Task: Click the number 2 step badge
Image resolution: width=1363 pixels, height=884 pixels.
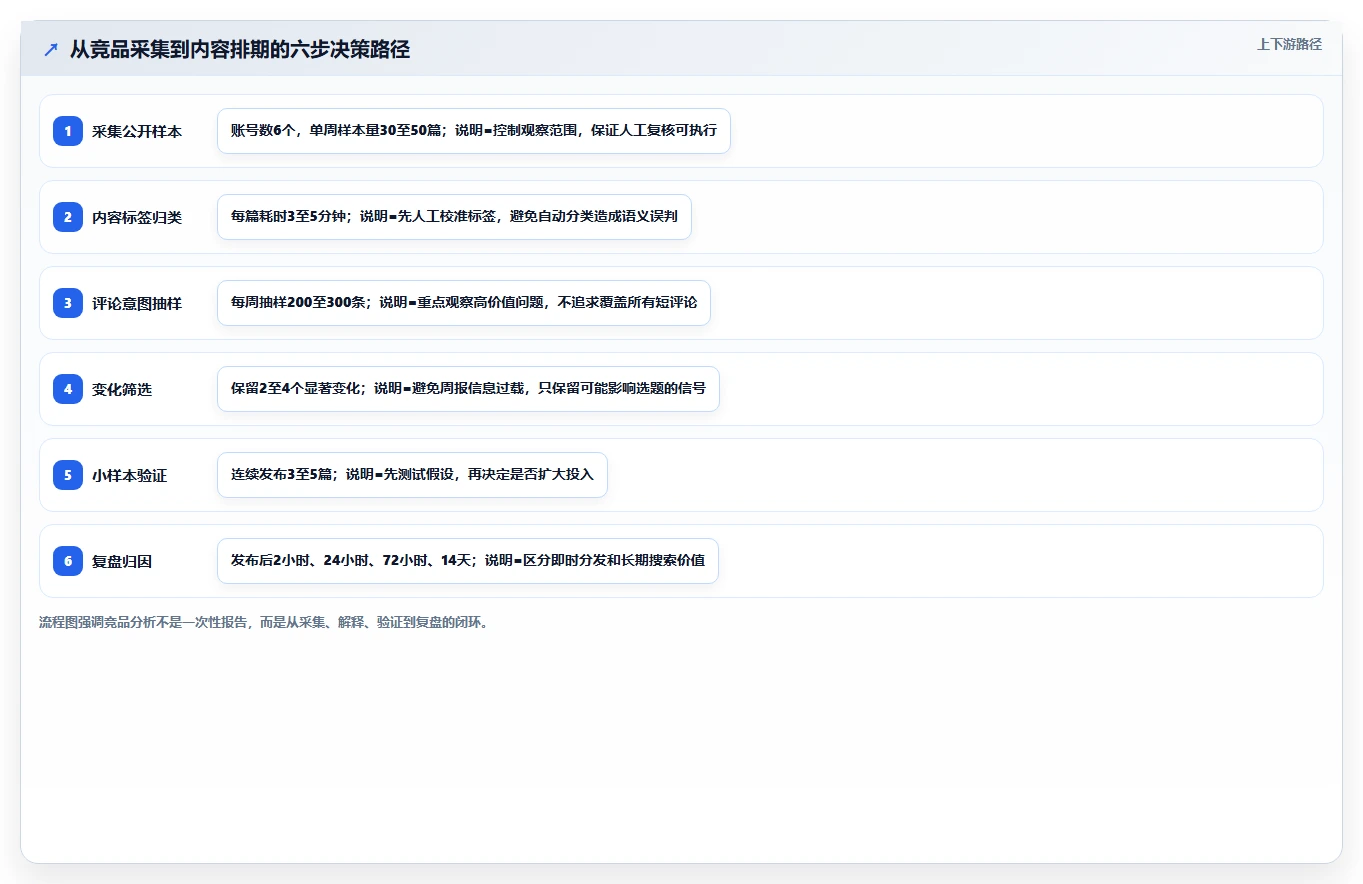Action: (68, 217)
